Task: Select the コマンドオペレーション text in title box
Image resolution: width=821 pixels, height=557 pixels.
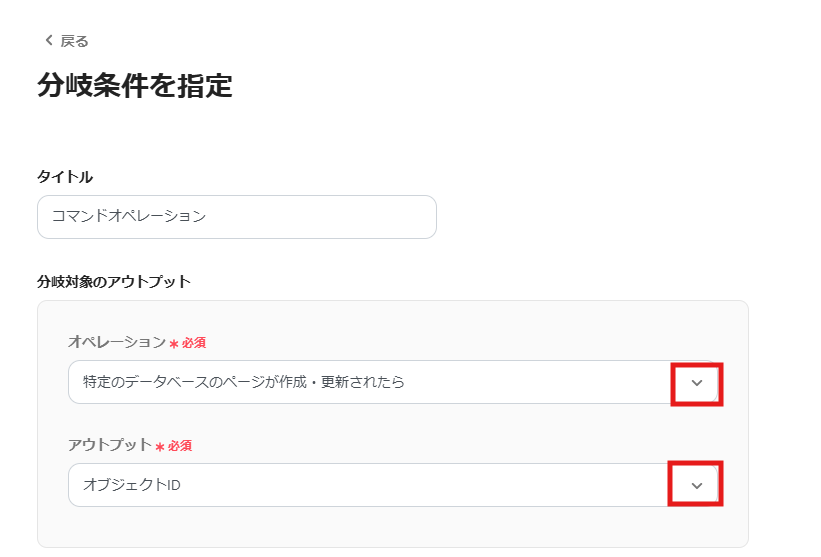Action: (129, 217)
